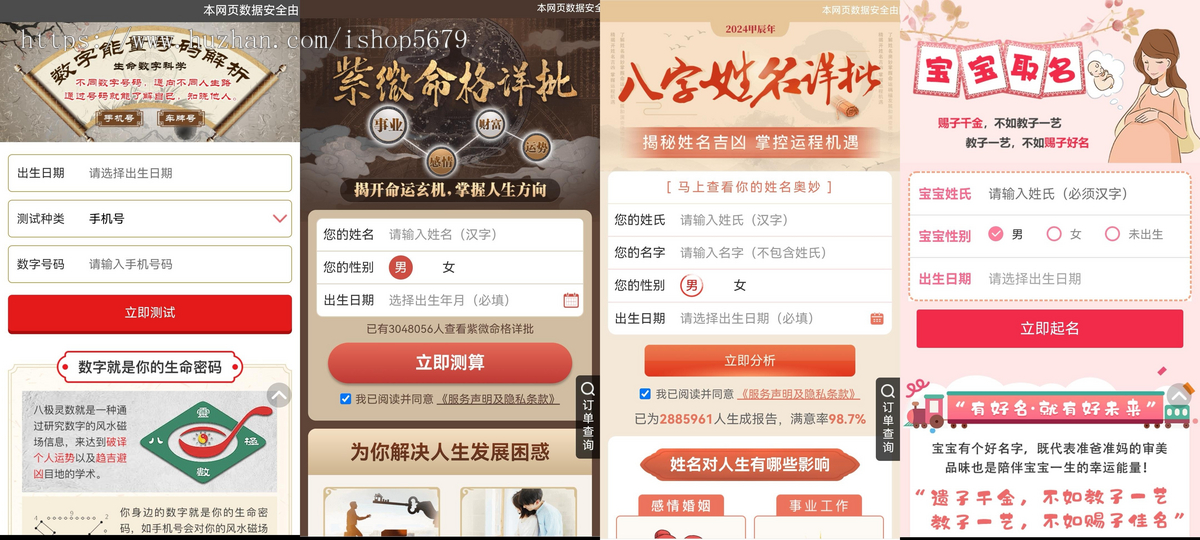Click the calendar icon in 紫微 birth date field

coord(571,300)
